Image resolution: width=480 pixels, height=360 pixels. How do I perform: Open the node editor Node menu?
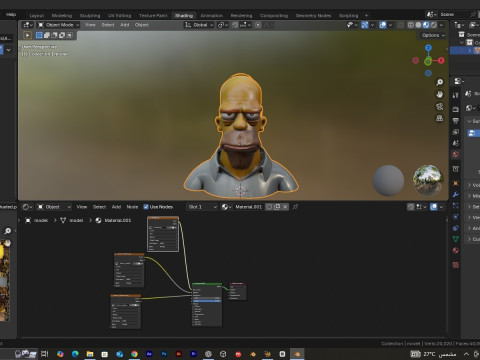coord(132,207)
